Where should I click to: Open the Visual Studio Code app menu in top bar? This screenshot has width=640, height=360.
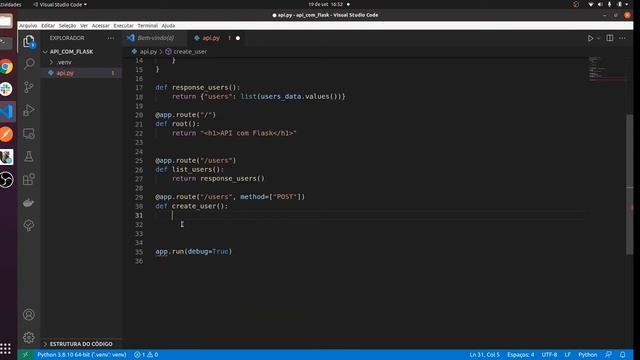point(60,4)
